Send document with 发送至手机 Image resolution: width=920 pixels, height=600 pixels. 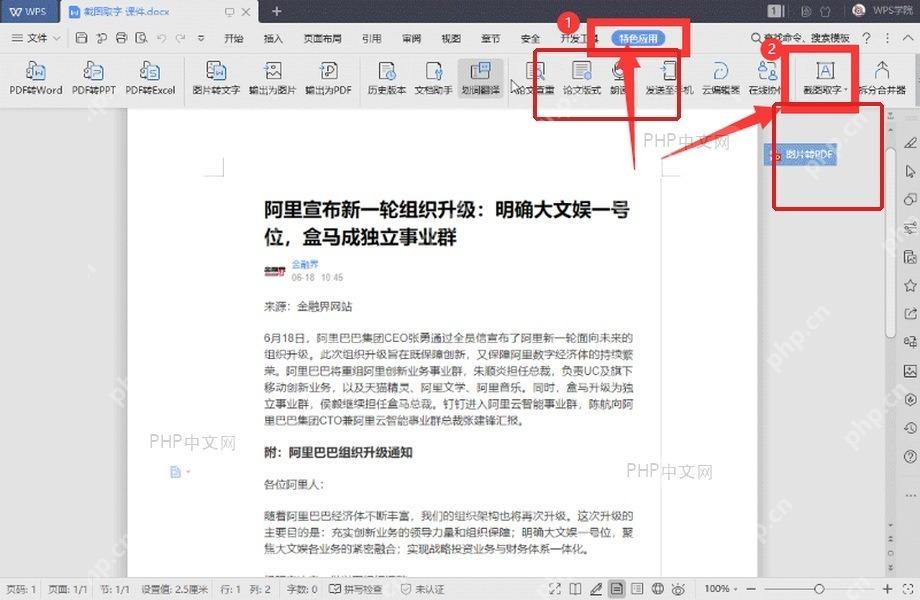pos(669,78)
